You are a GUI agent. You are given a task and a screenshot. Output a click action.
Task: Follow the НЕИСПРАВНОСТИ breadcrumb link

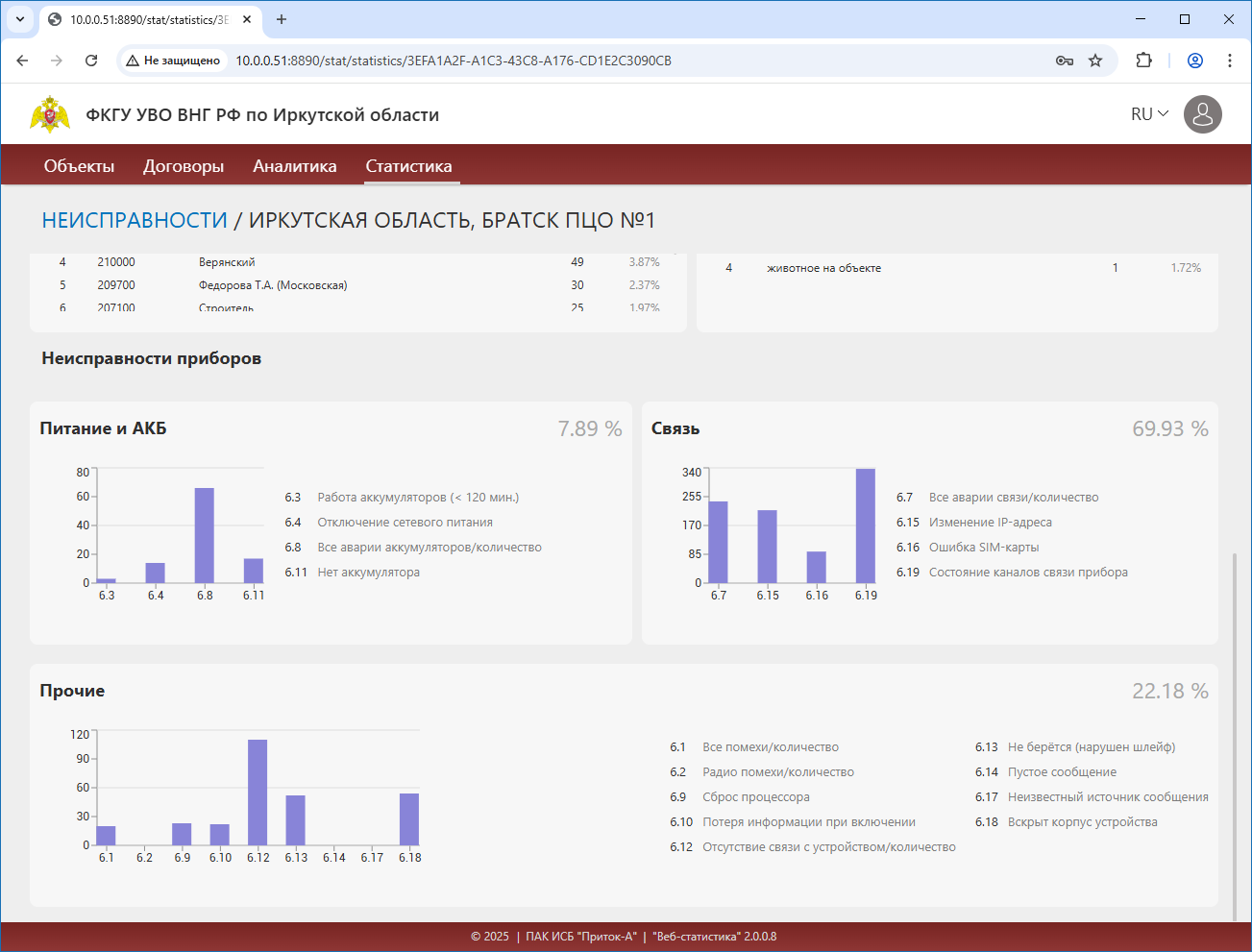point(135,220)
